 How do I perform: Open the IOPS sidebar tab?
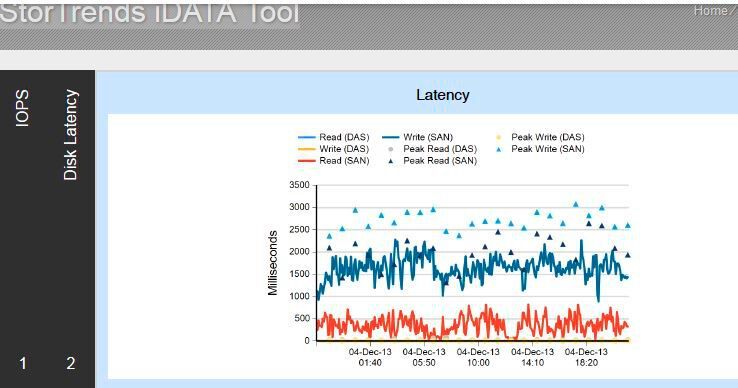tap(23, 108)
